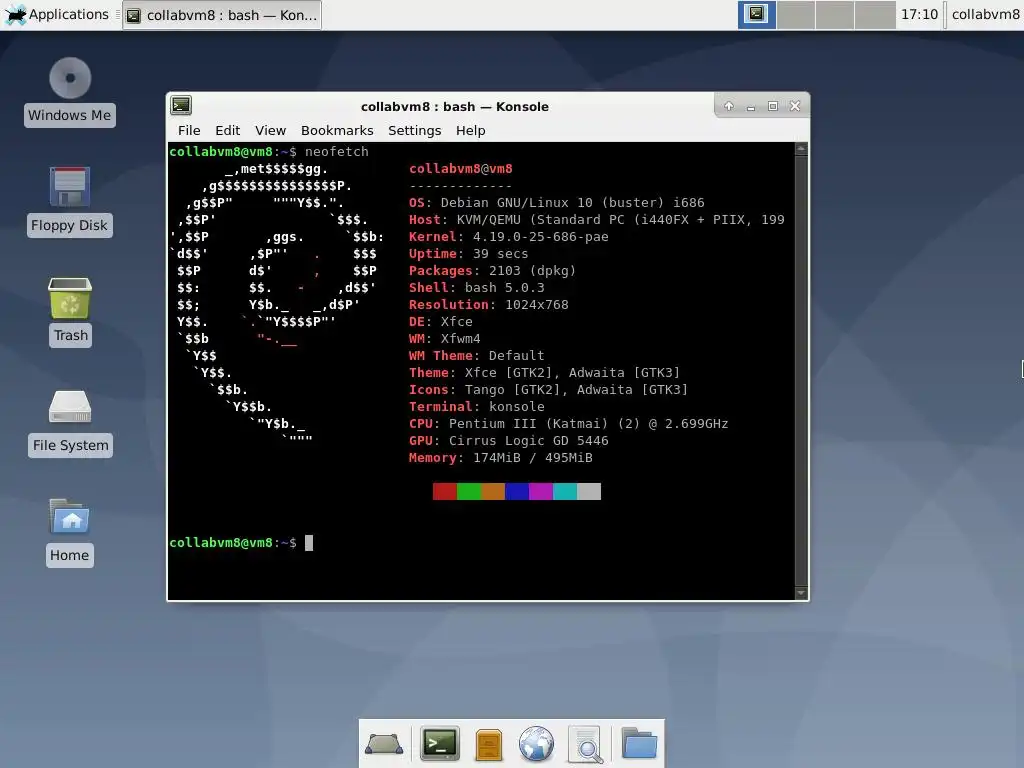The width and height of the screenshot is (1024, 768).
Task: Click the blue color block in neofetch
Action: tap(517, 492)
